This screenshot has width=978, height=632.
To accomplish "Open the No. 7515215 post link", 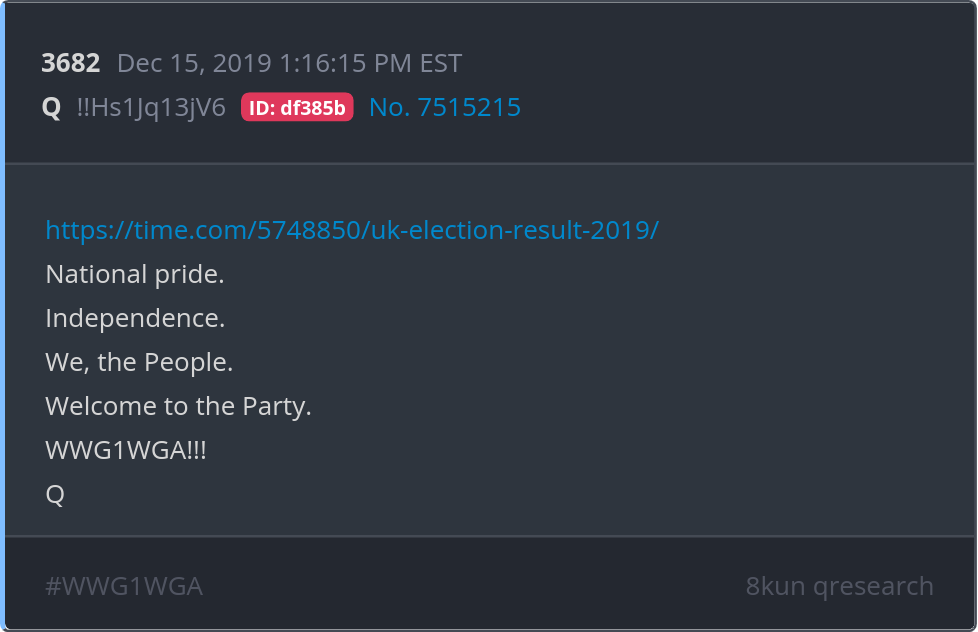I will click(445, 108).
